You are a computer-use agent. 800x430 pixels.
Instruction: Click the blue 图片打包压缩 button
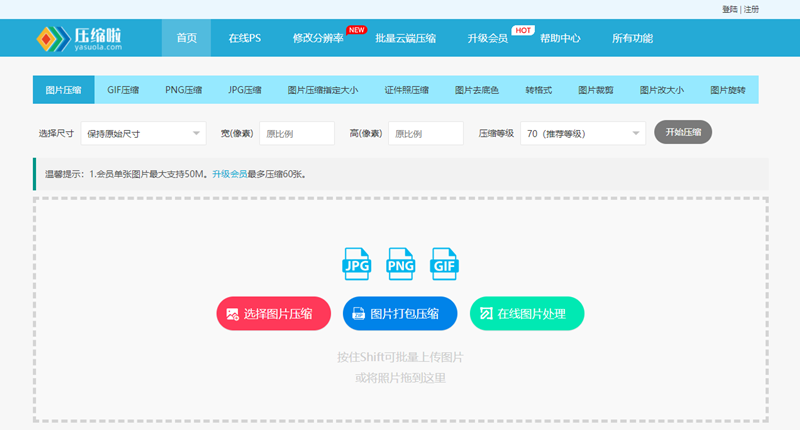tap(400, 313)
